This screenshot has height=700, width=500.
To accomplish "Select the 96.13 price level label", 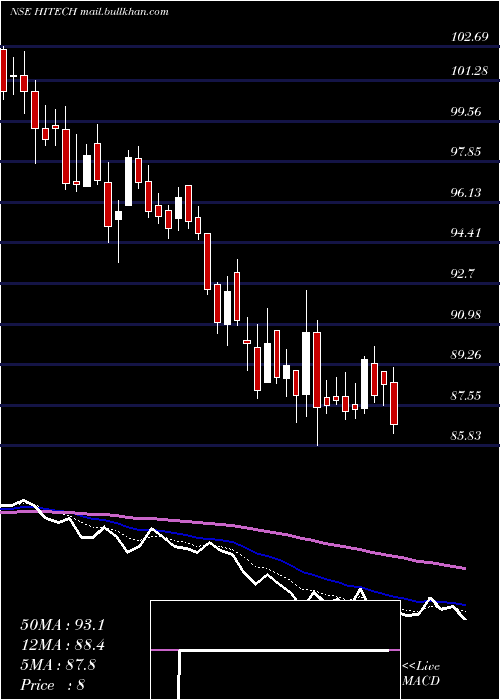I will 466,193.
